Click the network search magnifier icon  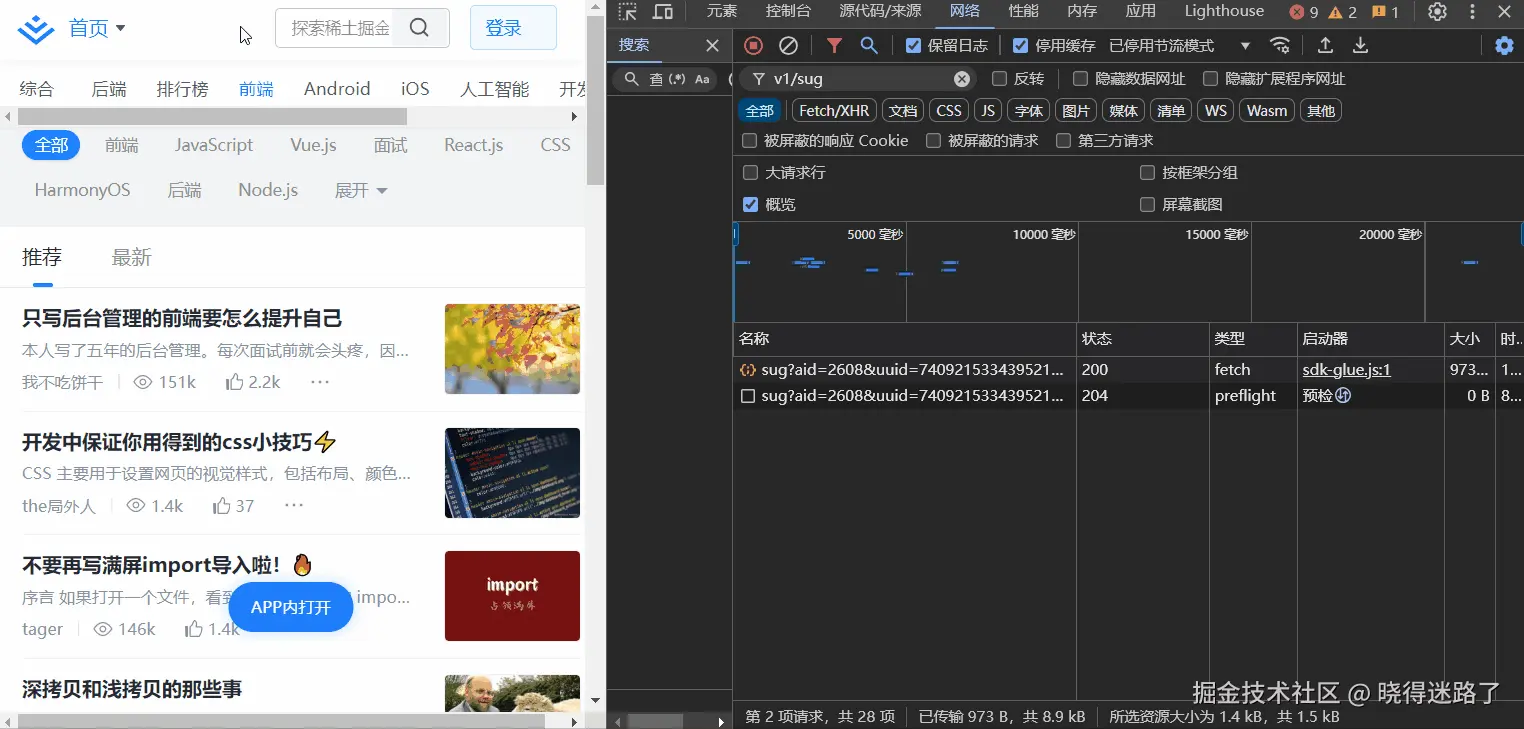[869, 45]
